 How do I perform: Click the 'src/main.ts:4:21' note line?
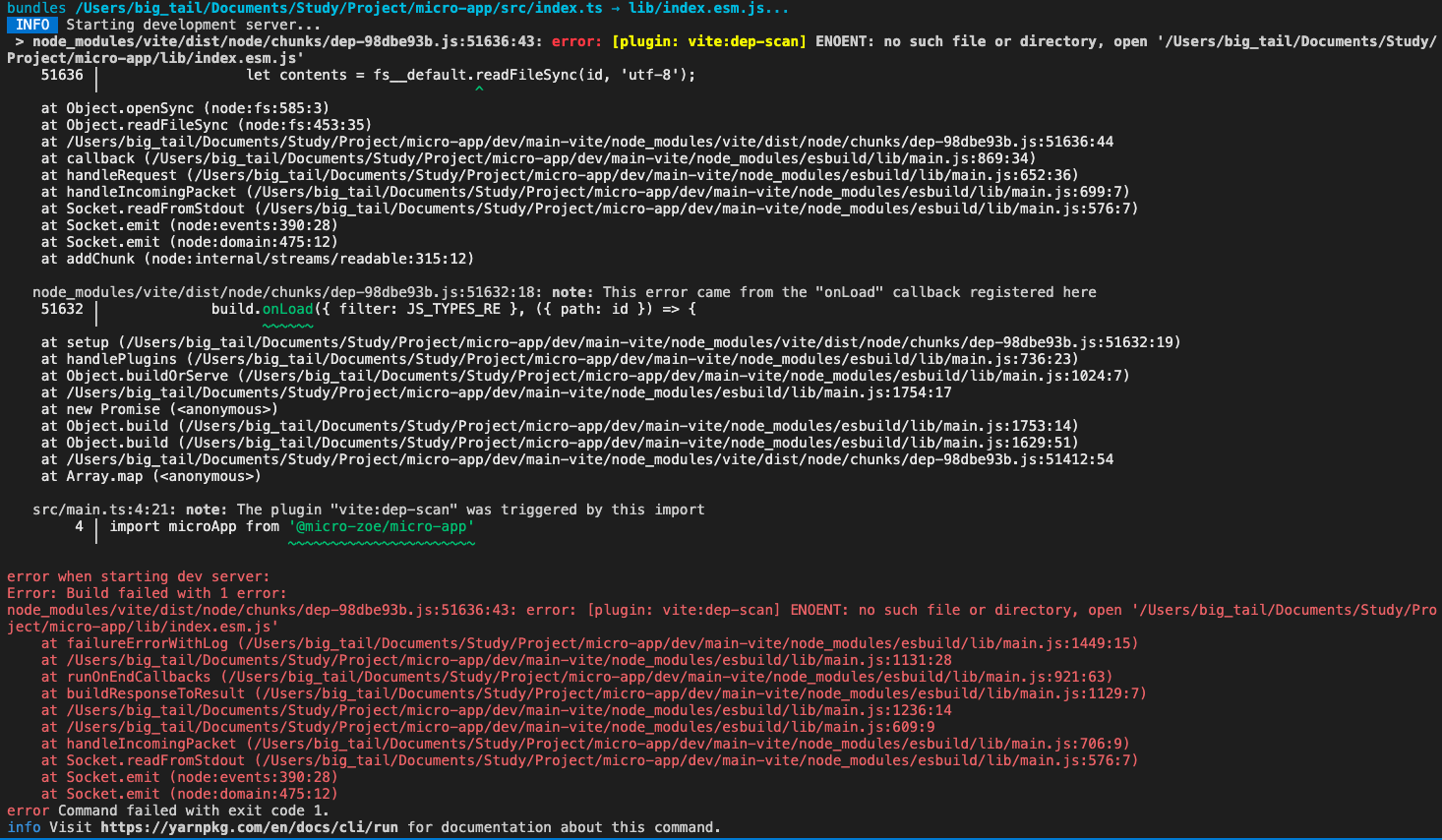369,510
